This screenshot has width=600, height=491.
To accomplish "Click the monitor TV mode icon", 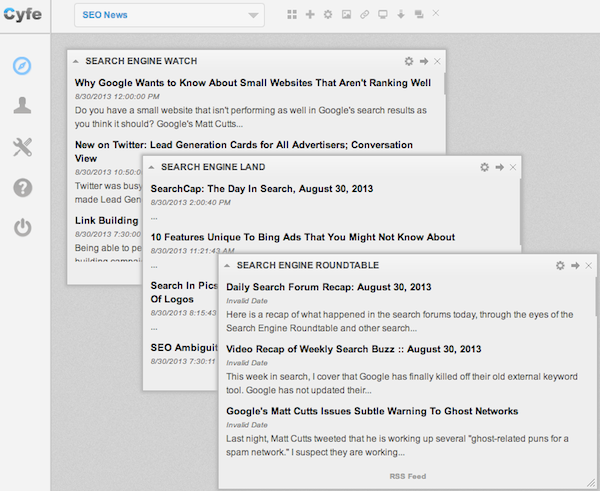I will tap(382, 15).
